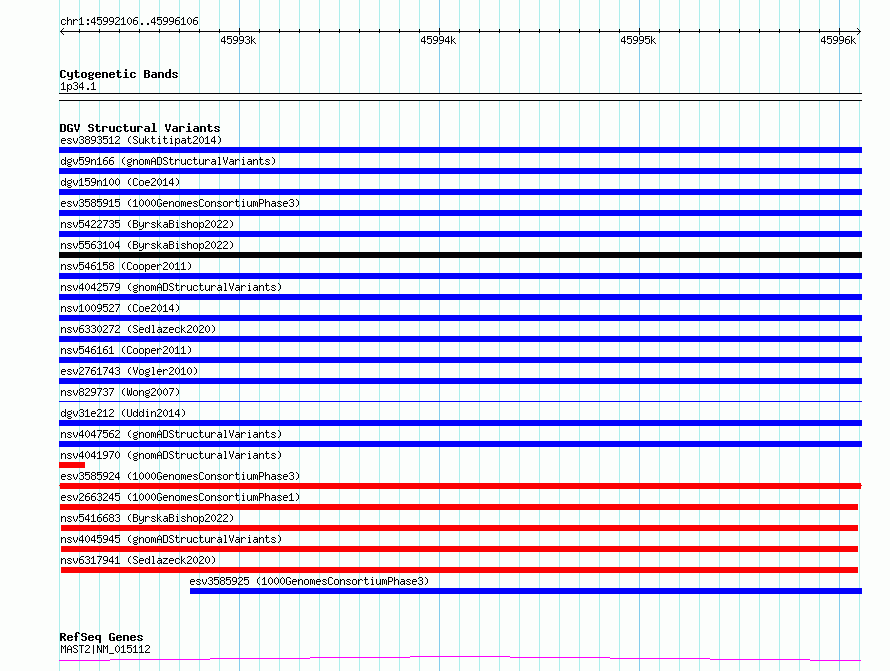Select the 1p34.1 cytogenetic band label
890x671 pixels.
[78, 87]
